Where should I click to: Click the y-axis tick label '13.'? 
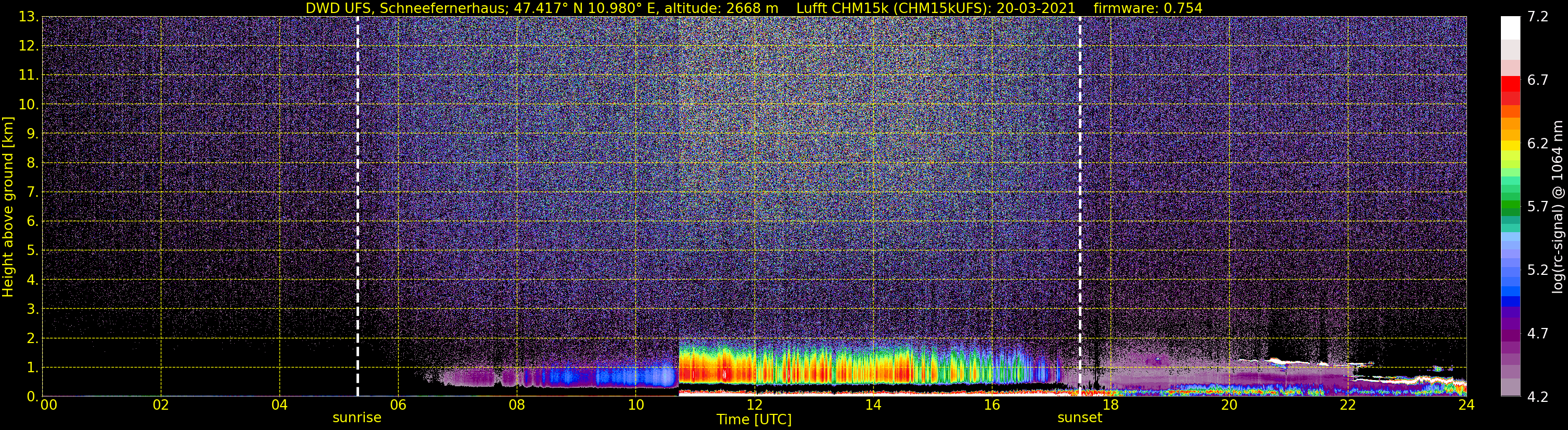(29, 17)
